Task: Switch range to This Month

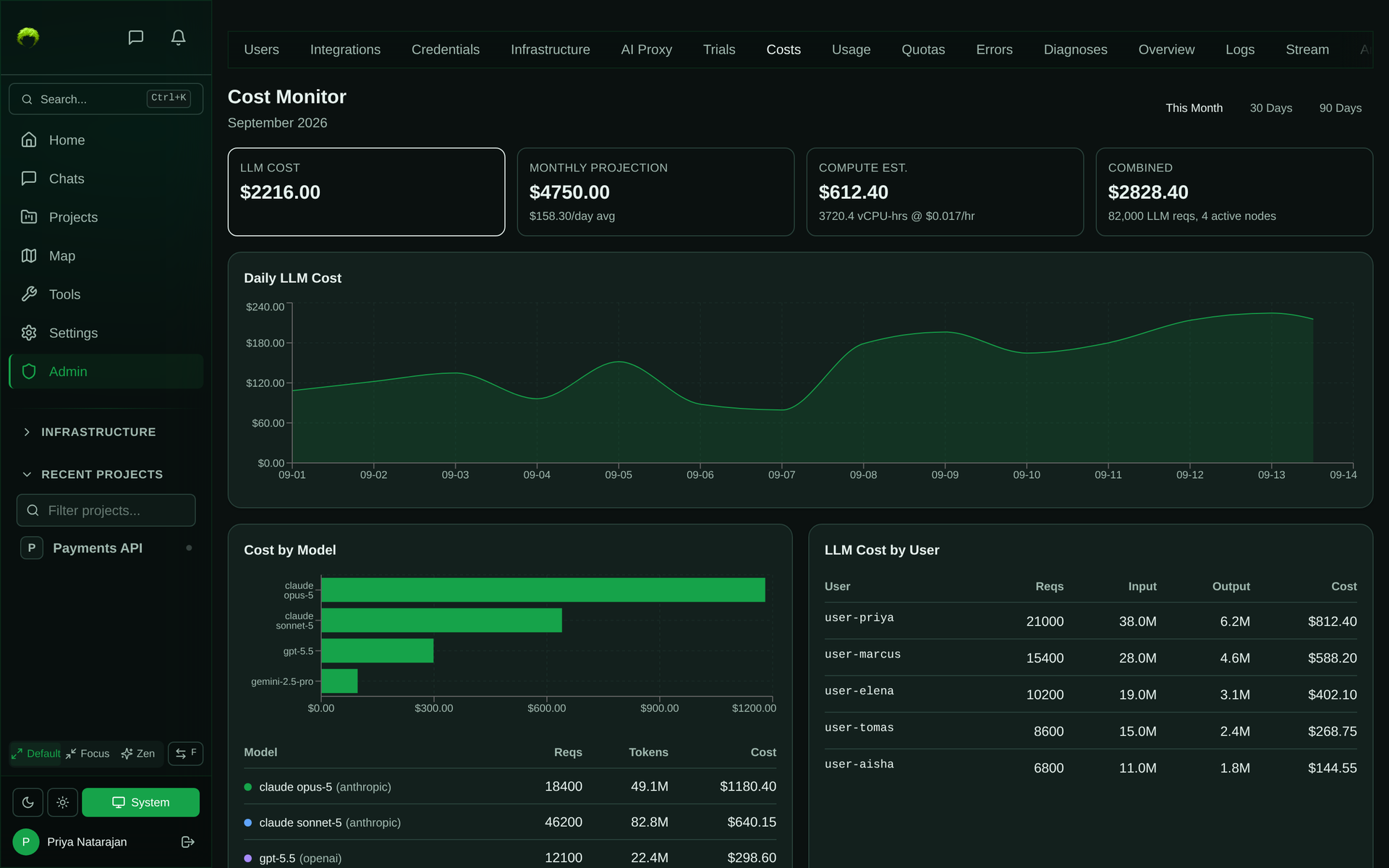Action: click(1194, 108)
